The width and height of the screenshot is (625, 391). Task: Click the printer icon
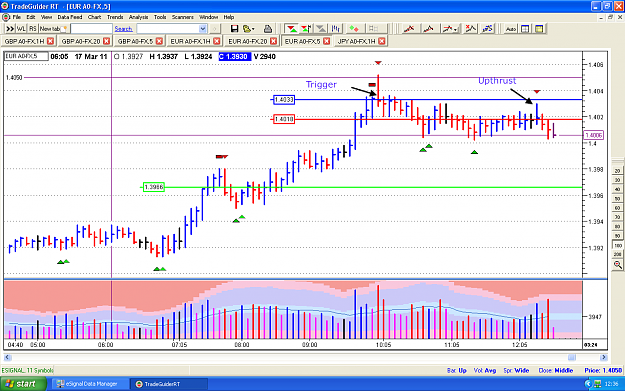(267, 29)
